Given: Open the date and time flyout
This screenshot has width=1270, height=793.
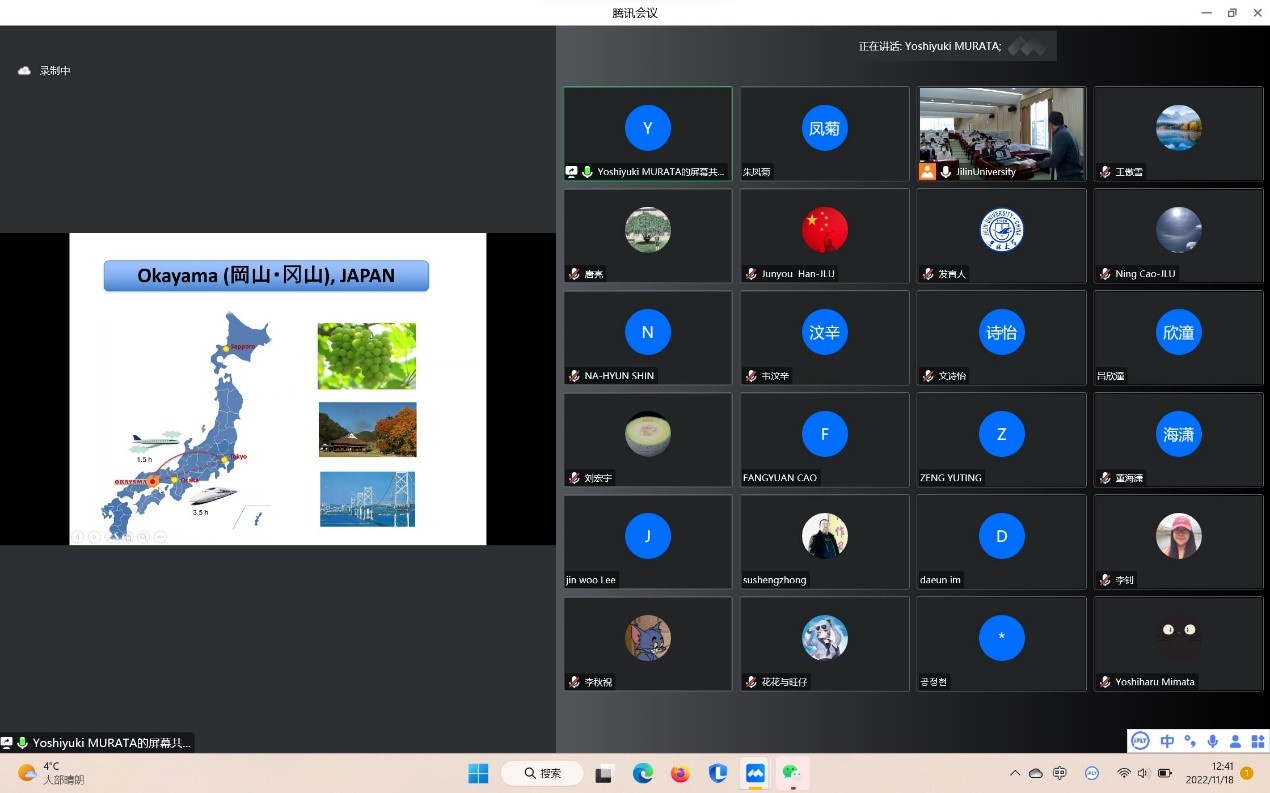Looking at the screenshot, I should tap(1210, 773).
